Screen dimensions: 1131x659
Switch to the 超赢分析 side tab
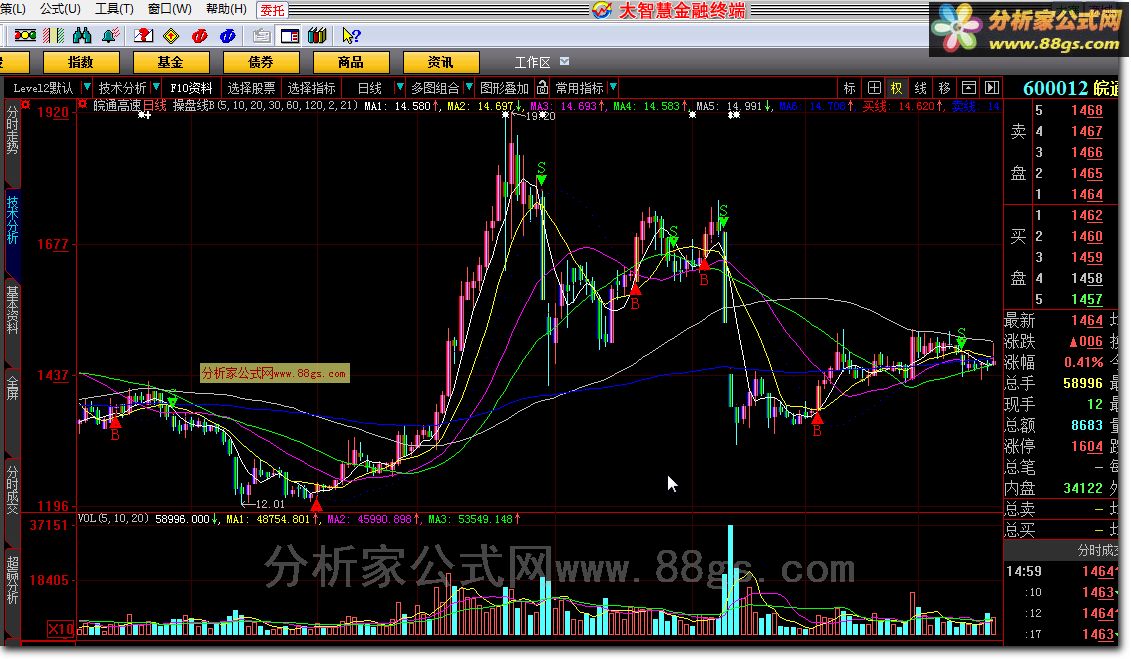tap(12, 580)
